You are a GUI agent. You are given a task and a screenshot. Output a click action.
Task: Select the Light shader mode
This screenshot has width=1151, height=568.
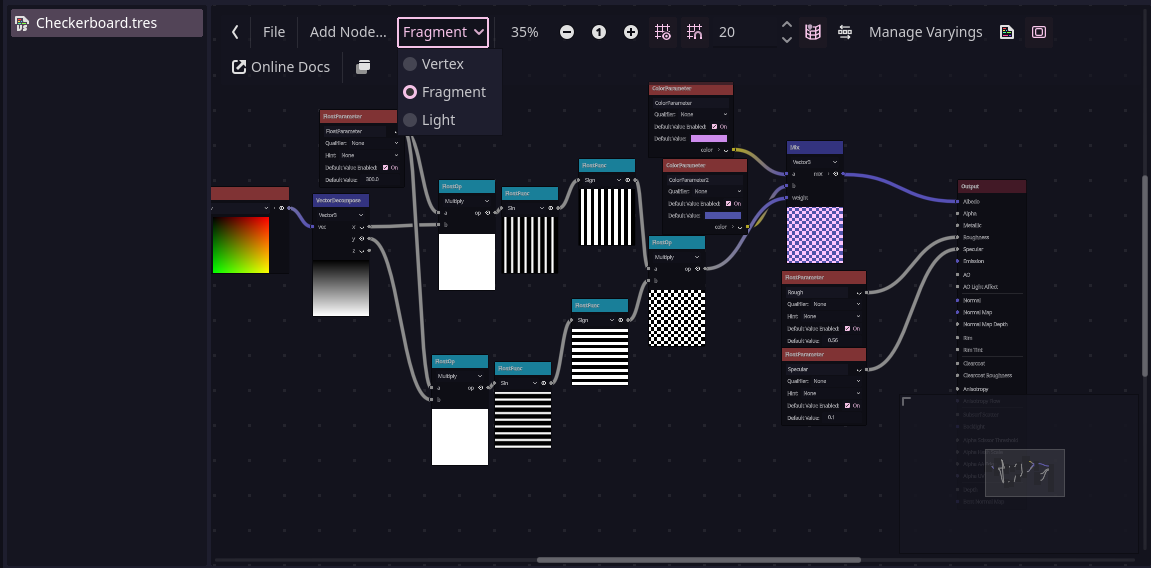438,120
